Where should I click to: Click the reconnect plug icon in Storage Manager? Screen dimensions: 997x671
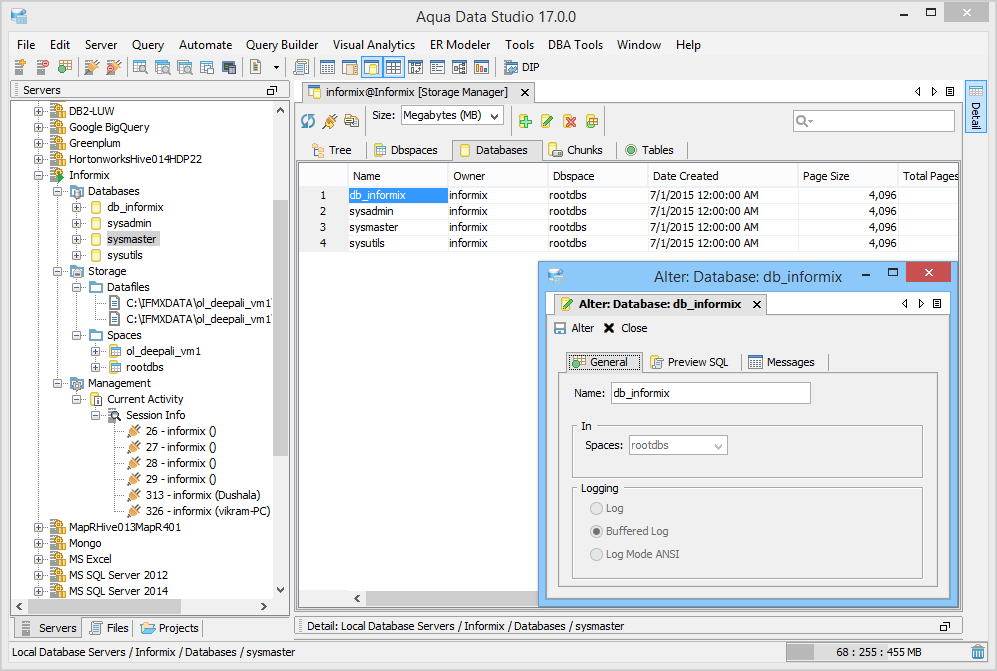pos(329,121)
